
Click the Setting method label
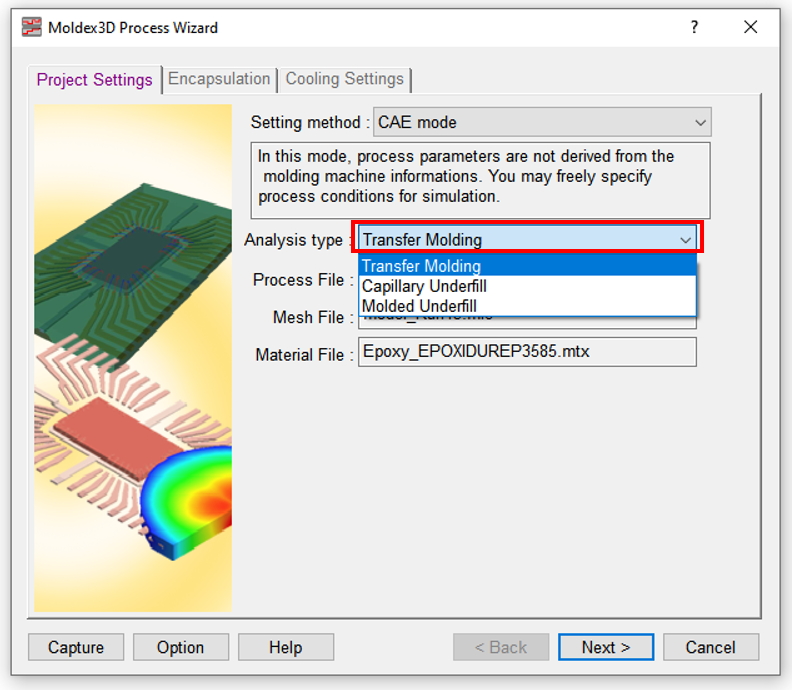(310, 122)
